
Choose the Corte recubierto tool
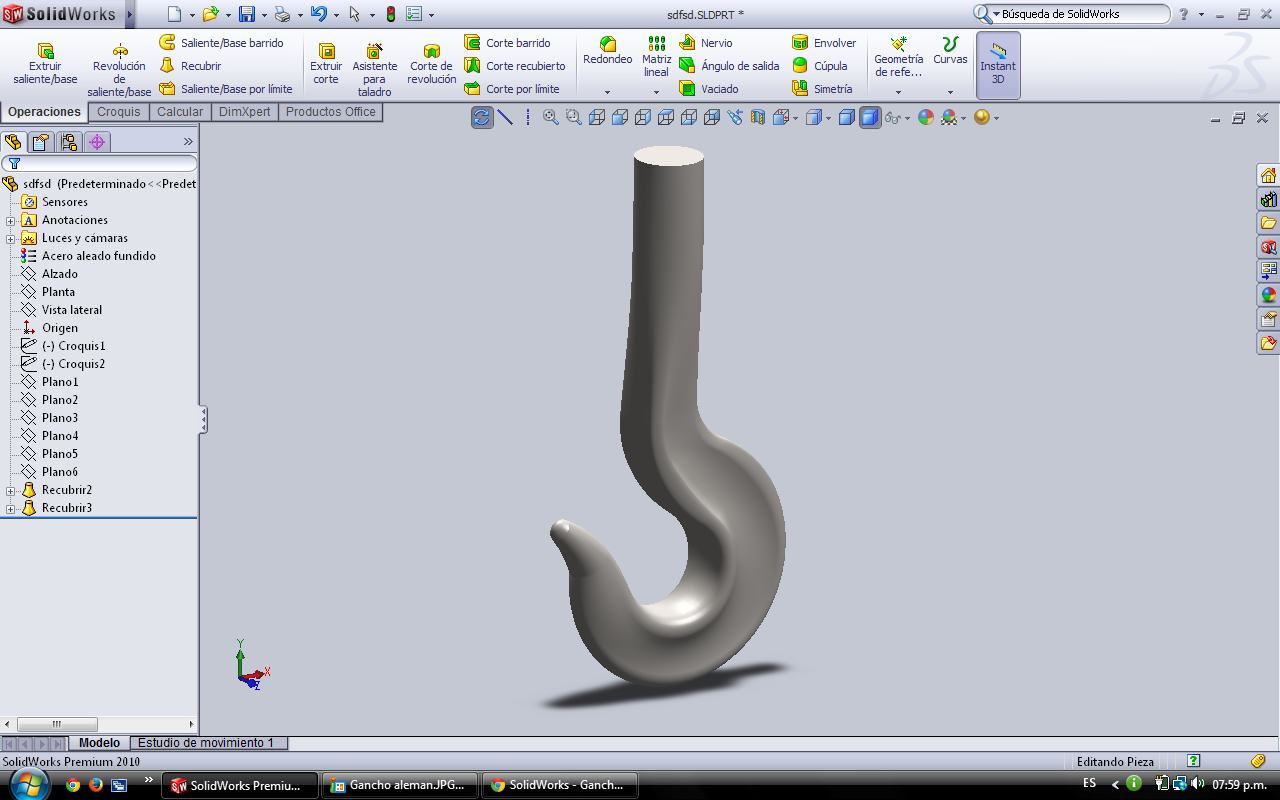(x=515, y=66)
